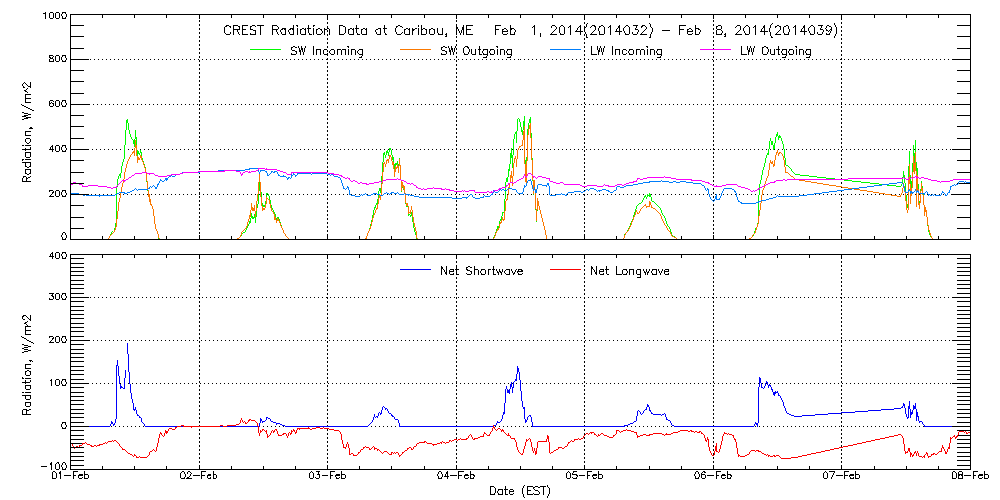Select the LW Outgoing legend label
This screenshot has height=500, width=1000.
tap(775, 51)
